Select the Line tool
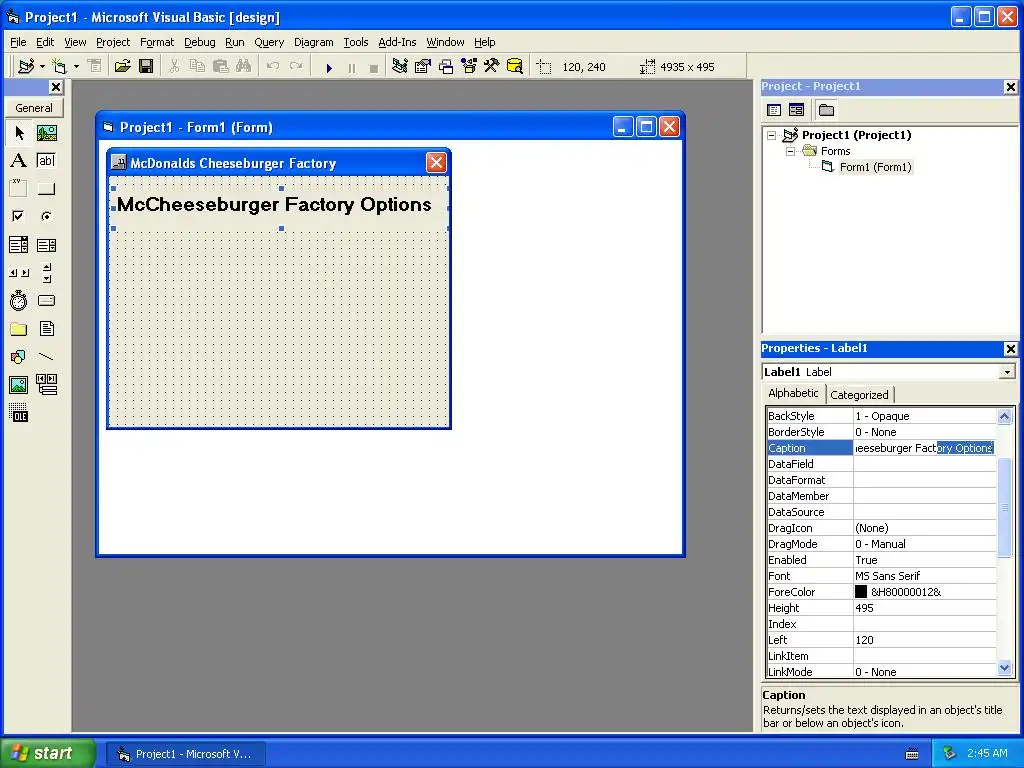 coord(46,357)
